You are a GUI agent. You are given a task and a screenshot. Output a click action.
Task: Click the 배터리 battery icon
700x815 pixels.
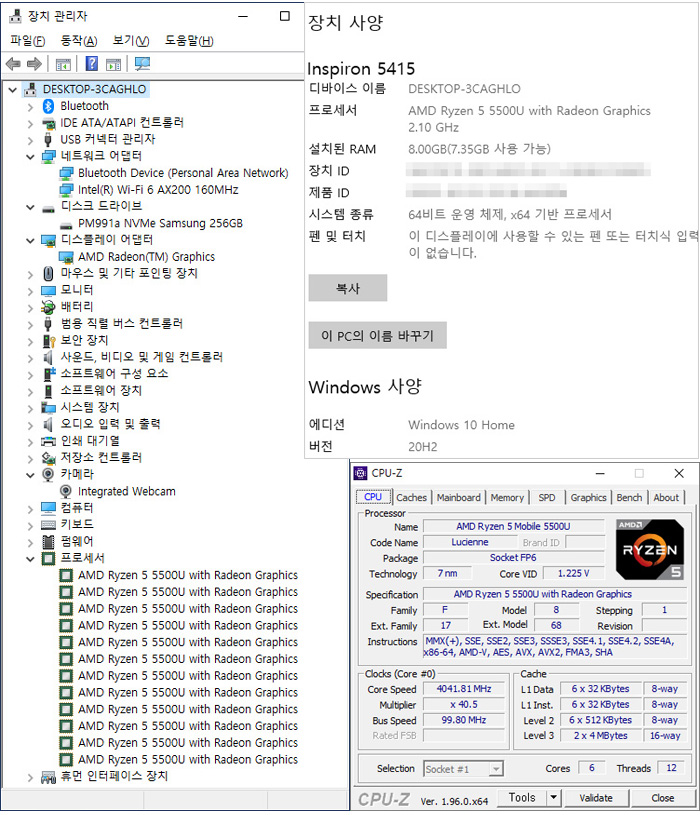click(x=48, y=307)
